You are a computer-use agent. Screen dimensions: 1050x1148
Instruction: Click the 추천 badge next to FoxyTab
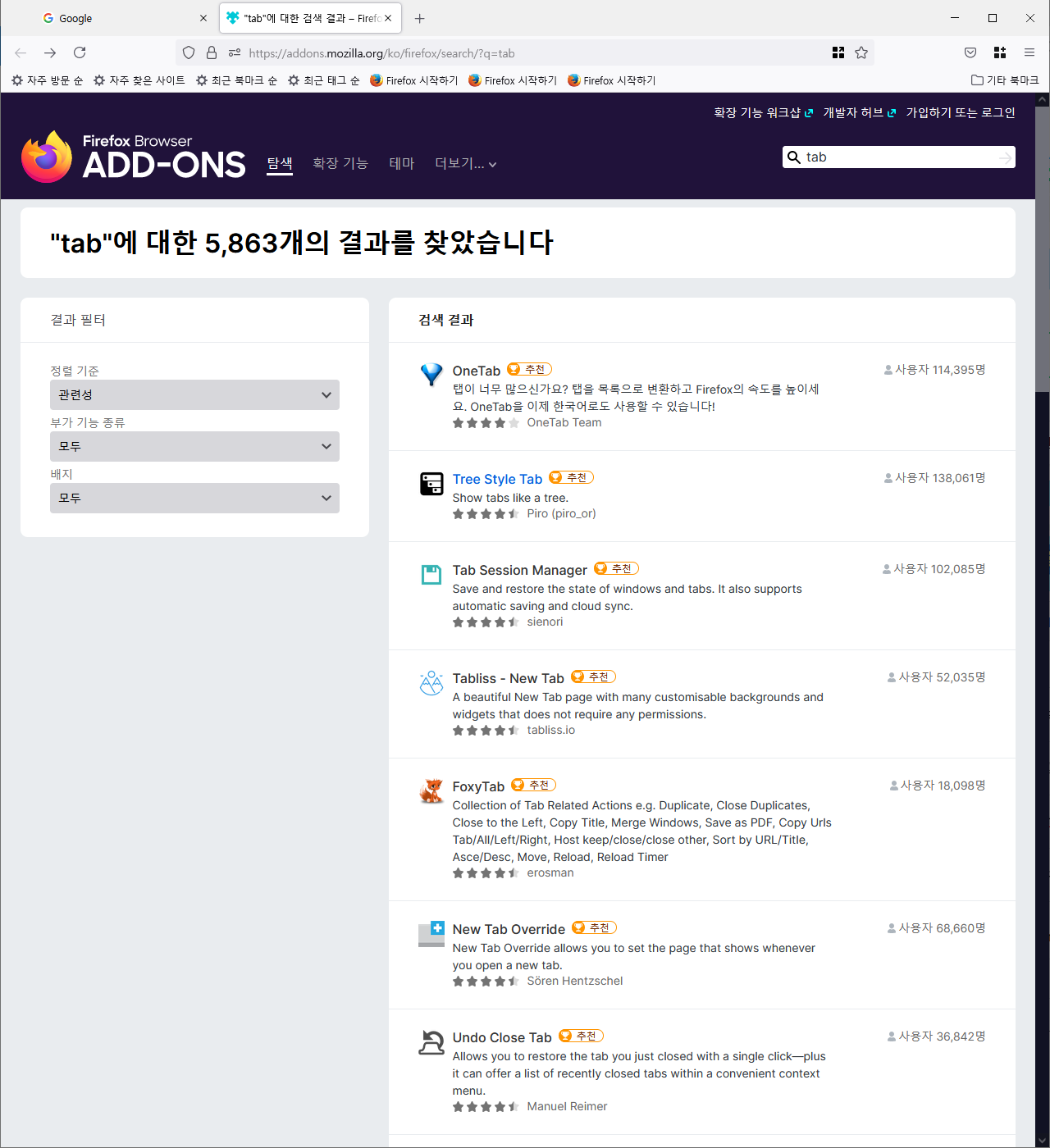[x=534, y=785]
